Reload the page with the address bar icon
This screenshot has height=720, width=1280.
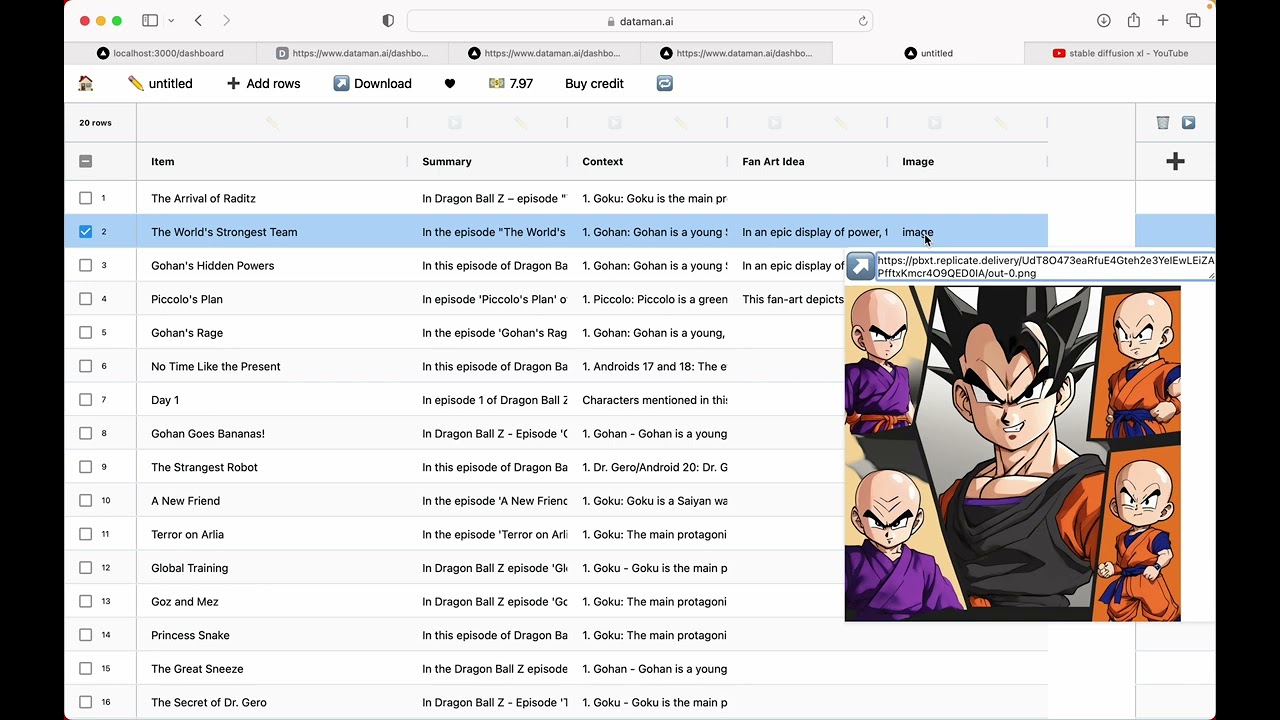click(x=862, y=21)
